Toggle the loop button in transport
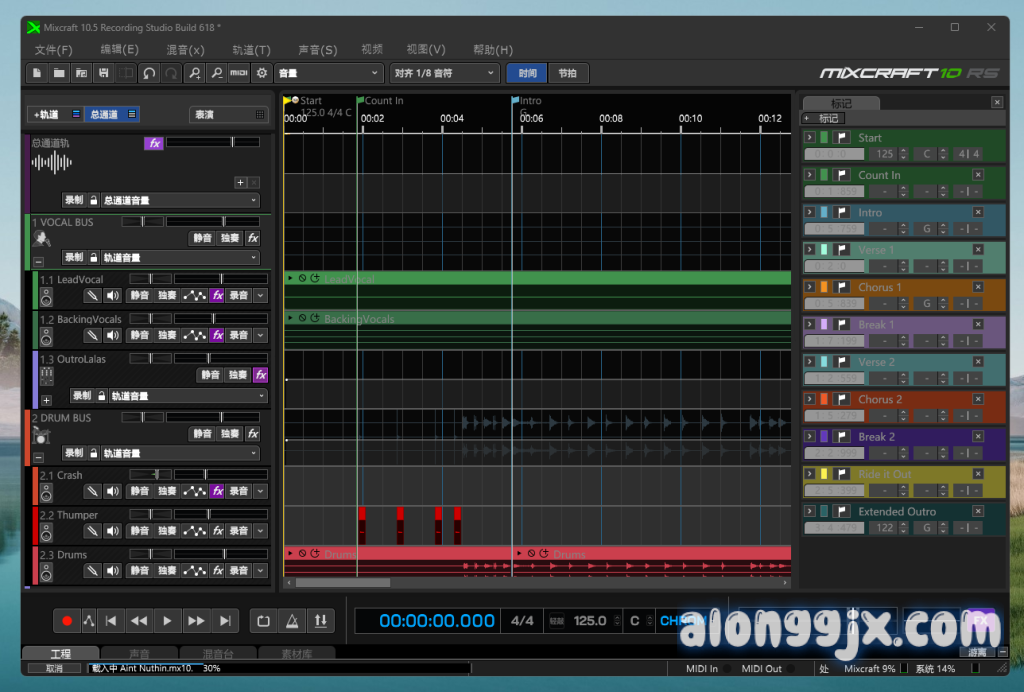 [x=263, y=621]
